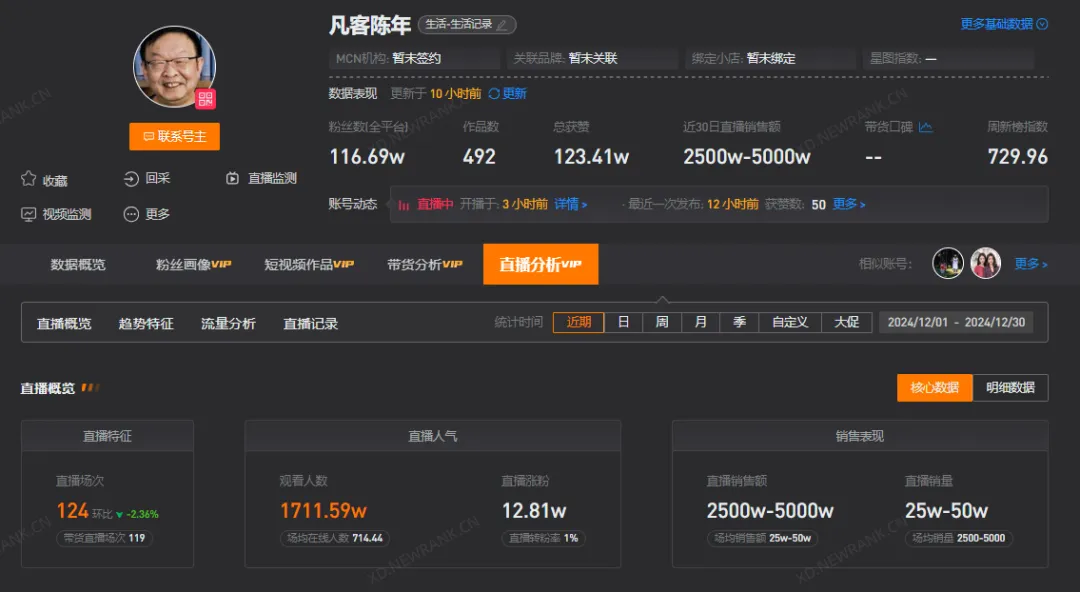Switch statistics period to 日 (daily)
Image resolution: width=1080 pixels, height=592 pixels.
coord(623,322)
